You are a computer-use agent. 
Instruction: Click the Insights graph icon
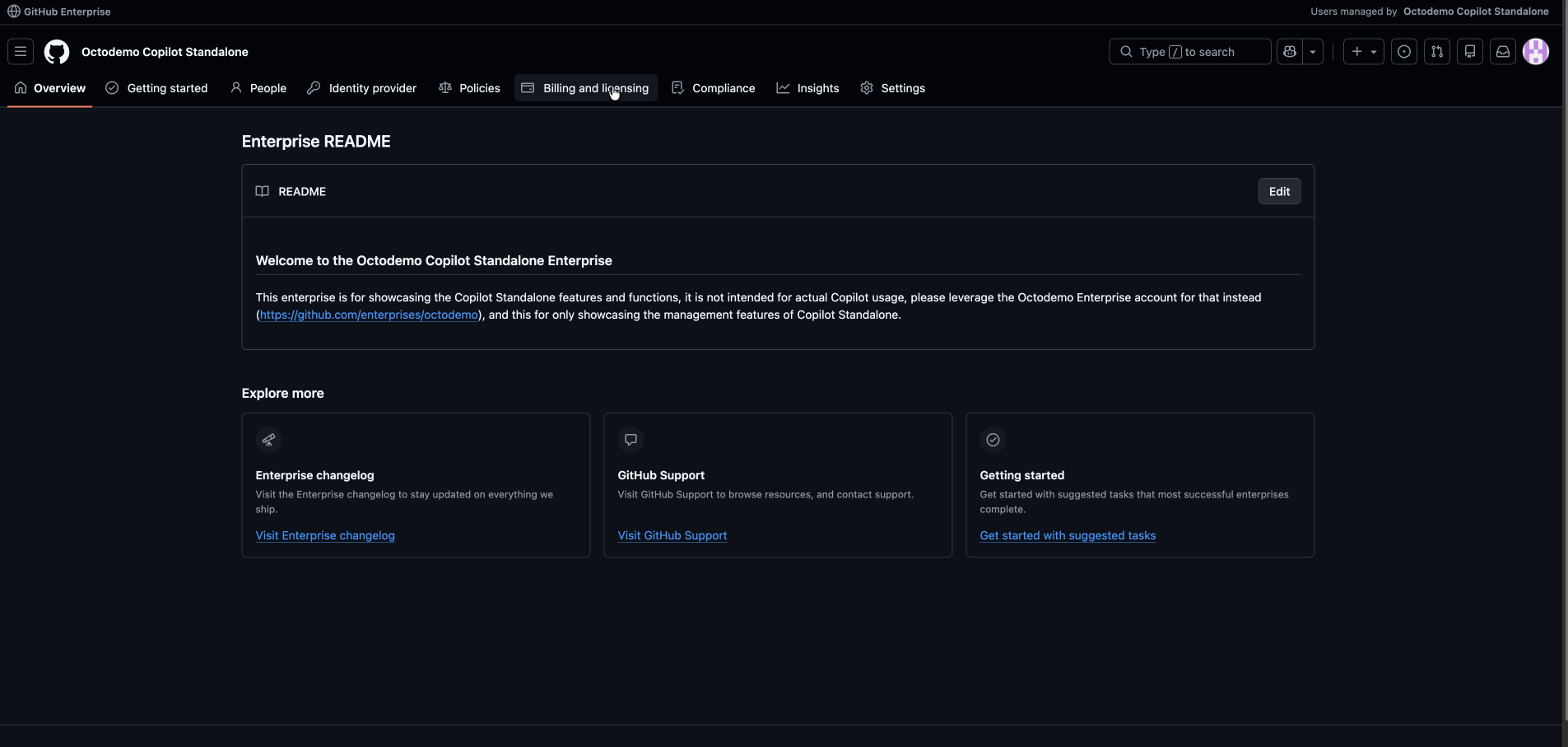click(783, 87)
